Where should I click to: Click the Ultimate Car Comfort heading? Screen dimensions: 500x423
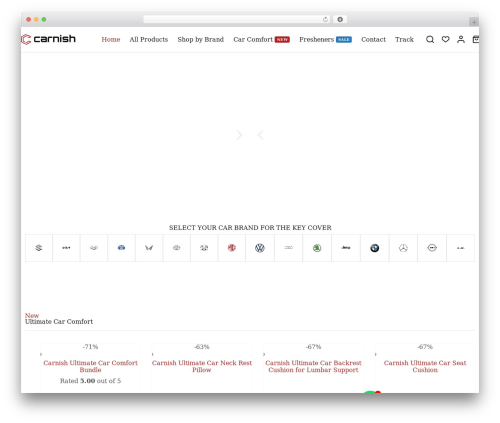pos(59,322)
